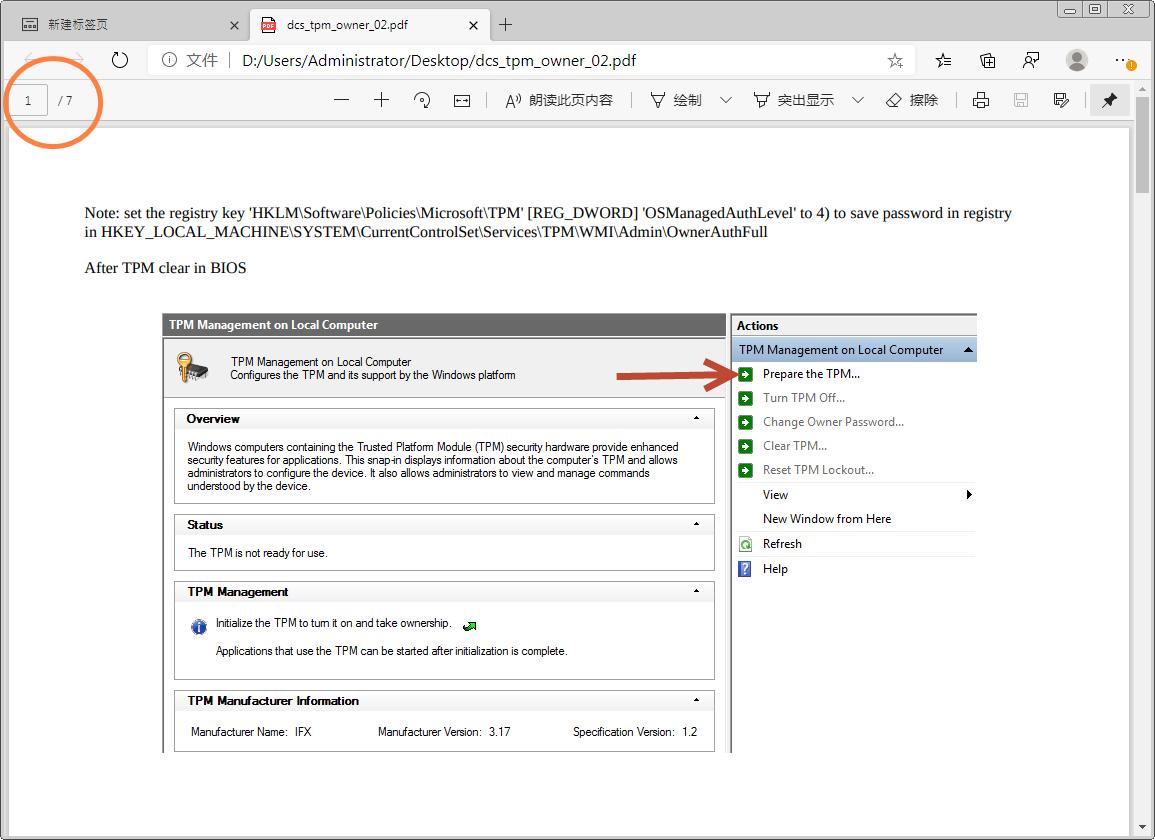The height and width of the screenshot is (840, 1155).
Task: Click the zoom out minus icon
Action: pyautogui.click(x=342, y=100)
